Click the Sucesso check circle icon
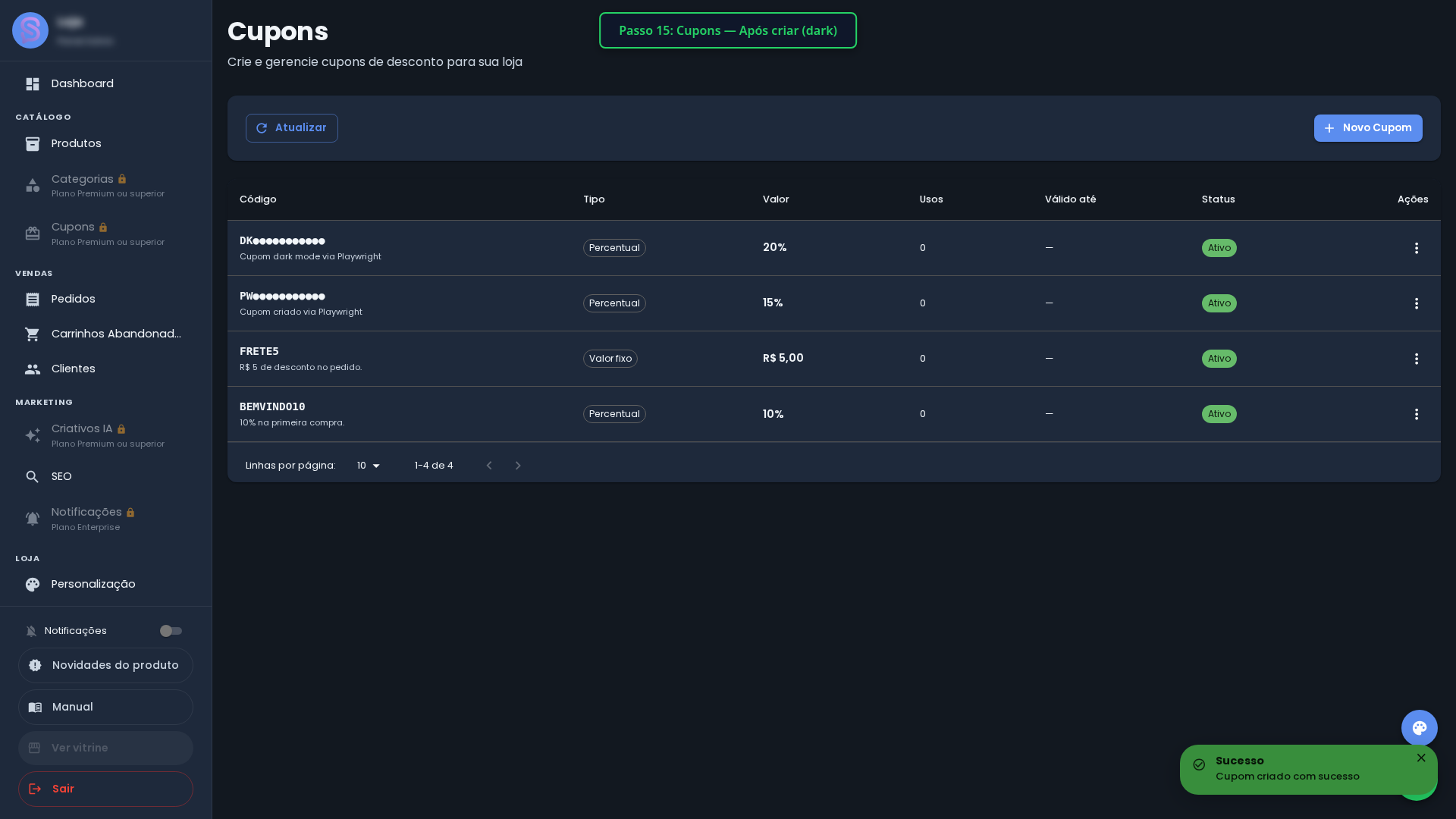The image size is (1456, 819). pyautogui.click(x=1199, y=764)
